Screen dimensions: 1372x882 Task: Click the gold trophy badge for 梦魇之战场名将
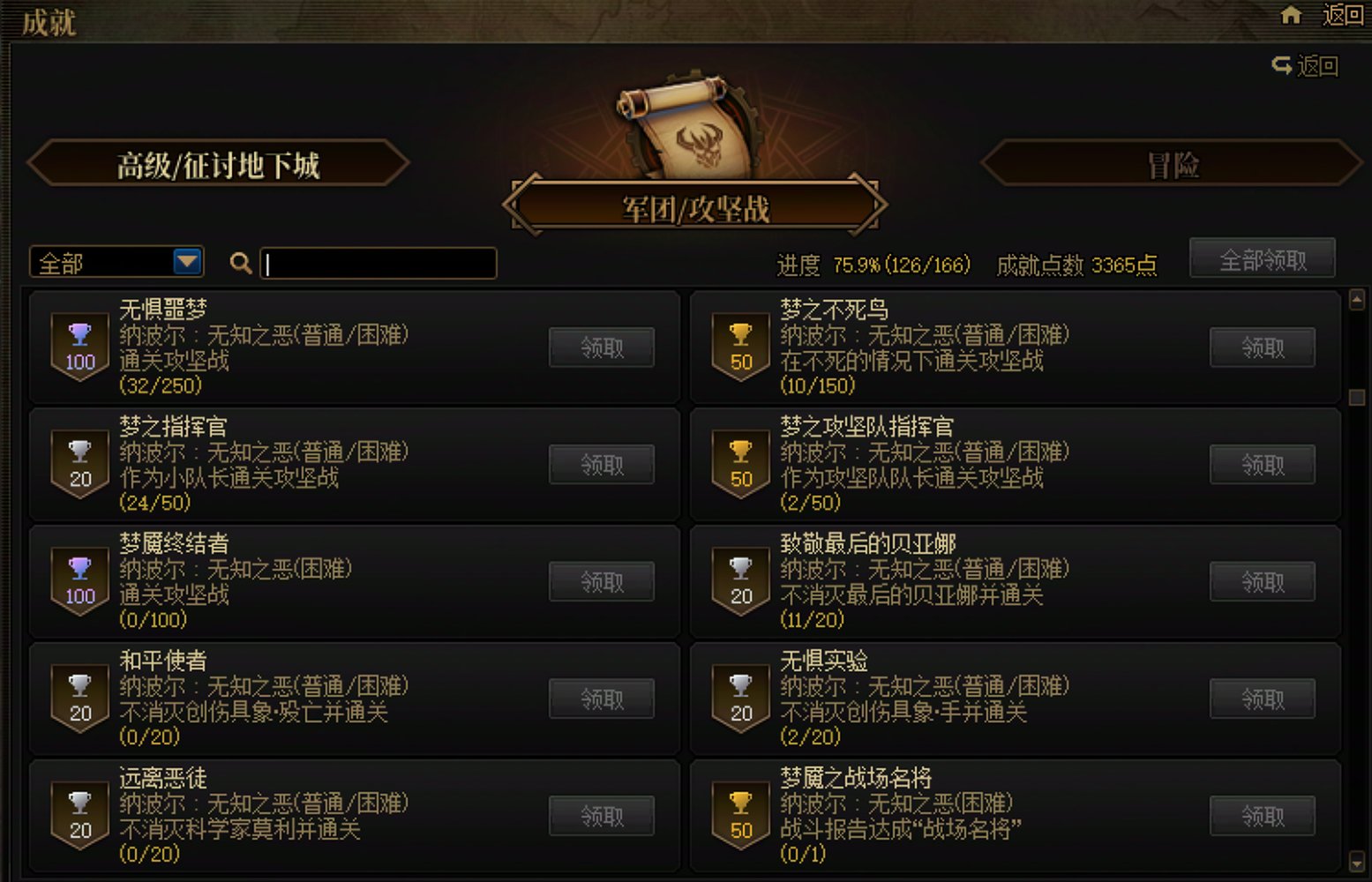click(741, 817)
